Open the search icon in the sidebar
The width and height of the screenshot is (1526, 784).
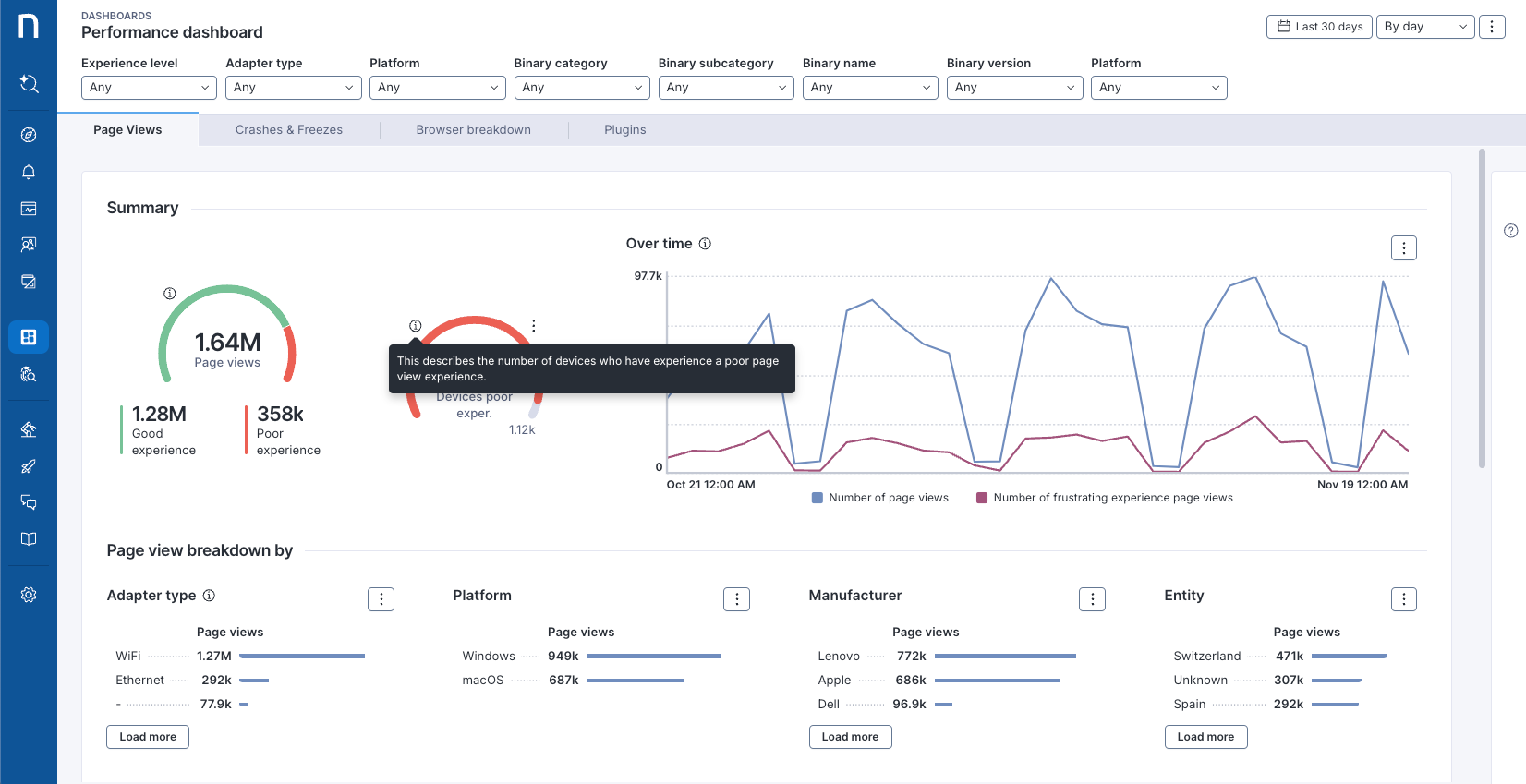pyautogui.click(x=29, y=84)
